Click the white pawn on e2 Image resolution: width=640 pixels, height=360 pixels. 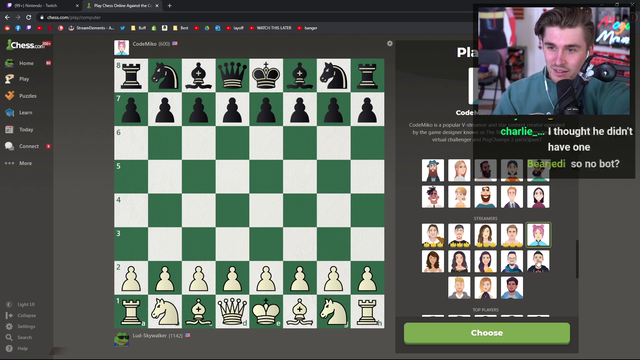(x=266, y=278)
